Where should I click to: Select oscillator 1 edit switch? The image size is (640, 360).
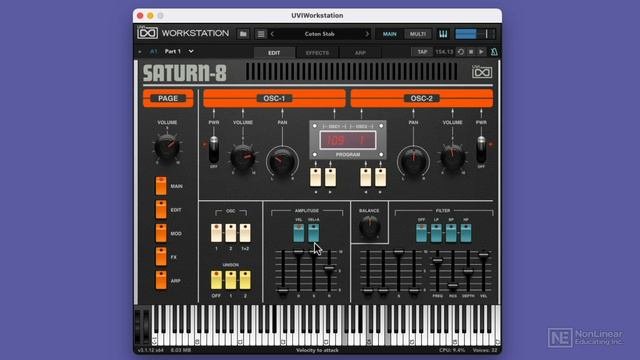click(216, 233)
